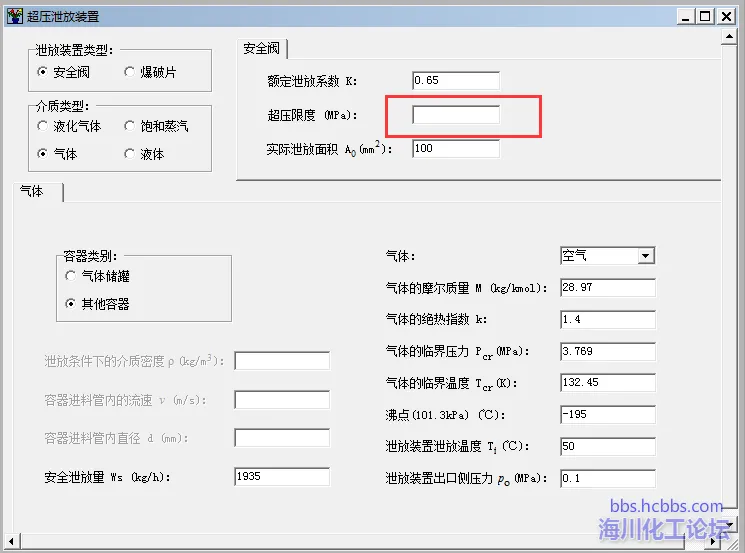Viewport: 745px width, 553px height.
Task: Maximize the 超压泄放装置 window
Action: pos(706,16)
